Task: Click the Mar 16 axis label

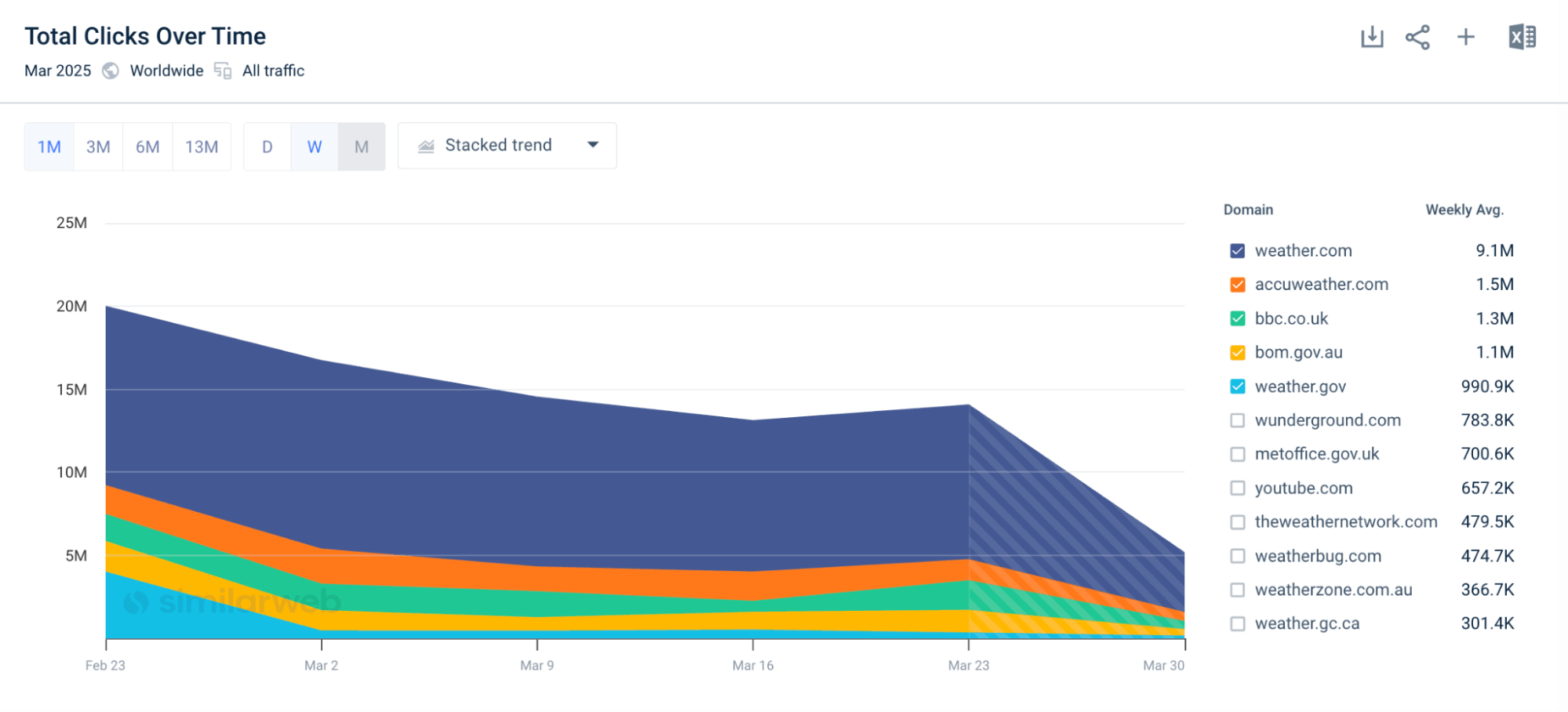Action: [753, 665]
